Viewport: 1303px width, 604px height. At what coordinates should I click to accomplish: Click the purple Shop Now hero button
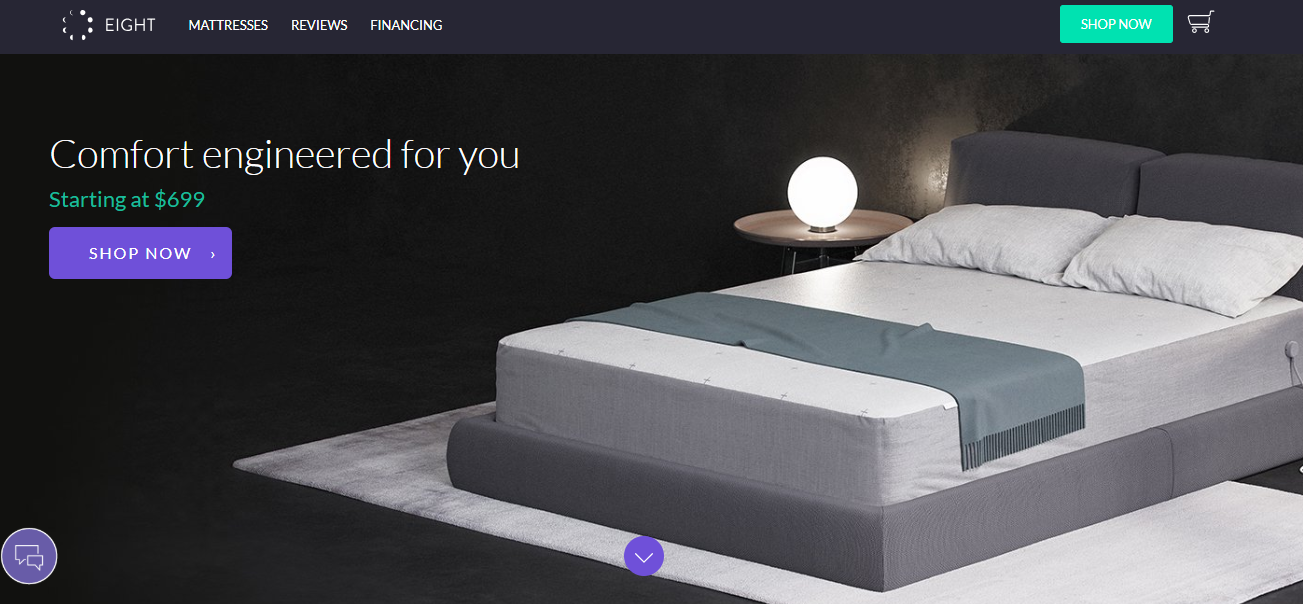[x=140, y=253]
